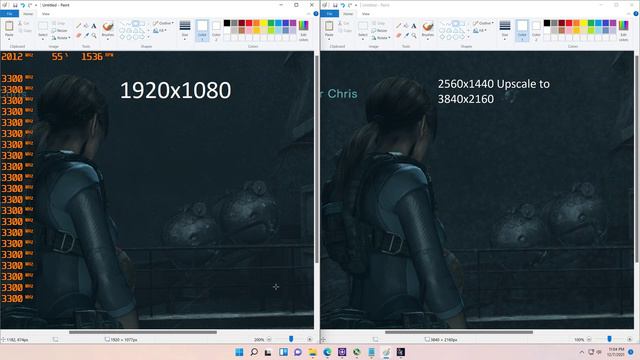
Task: Click the zoom out button in left Paint status bar
Action: [x=269, y=339]
